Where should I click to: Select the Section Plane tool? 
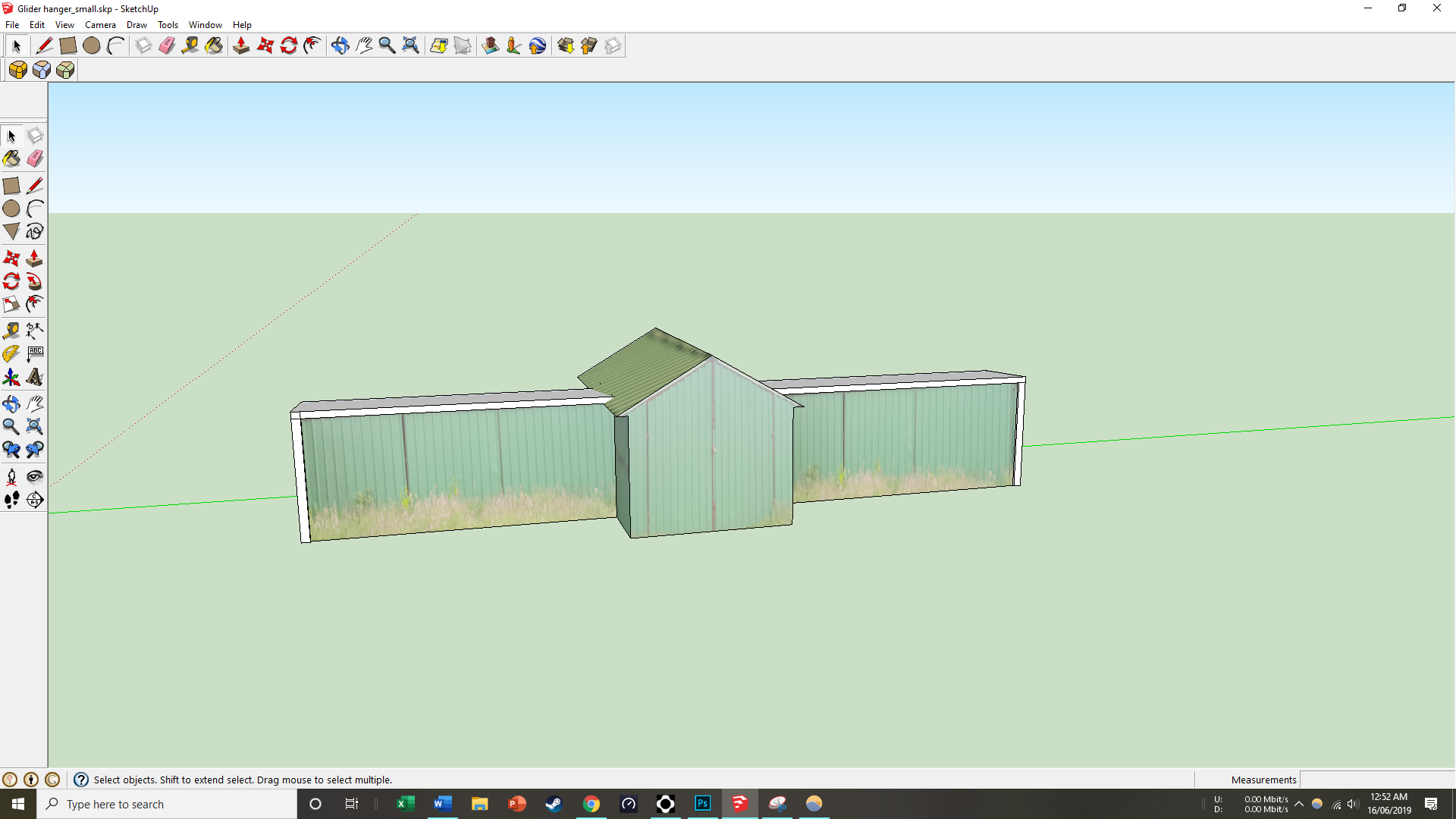click(x=35, y=500)
